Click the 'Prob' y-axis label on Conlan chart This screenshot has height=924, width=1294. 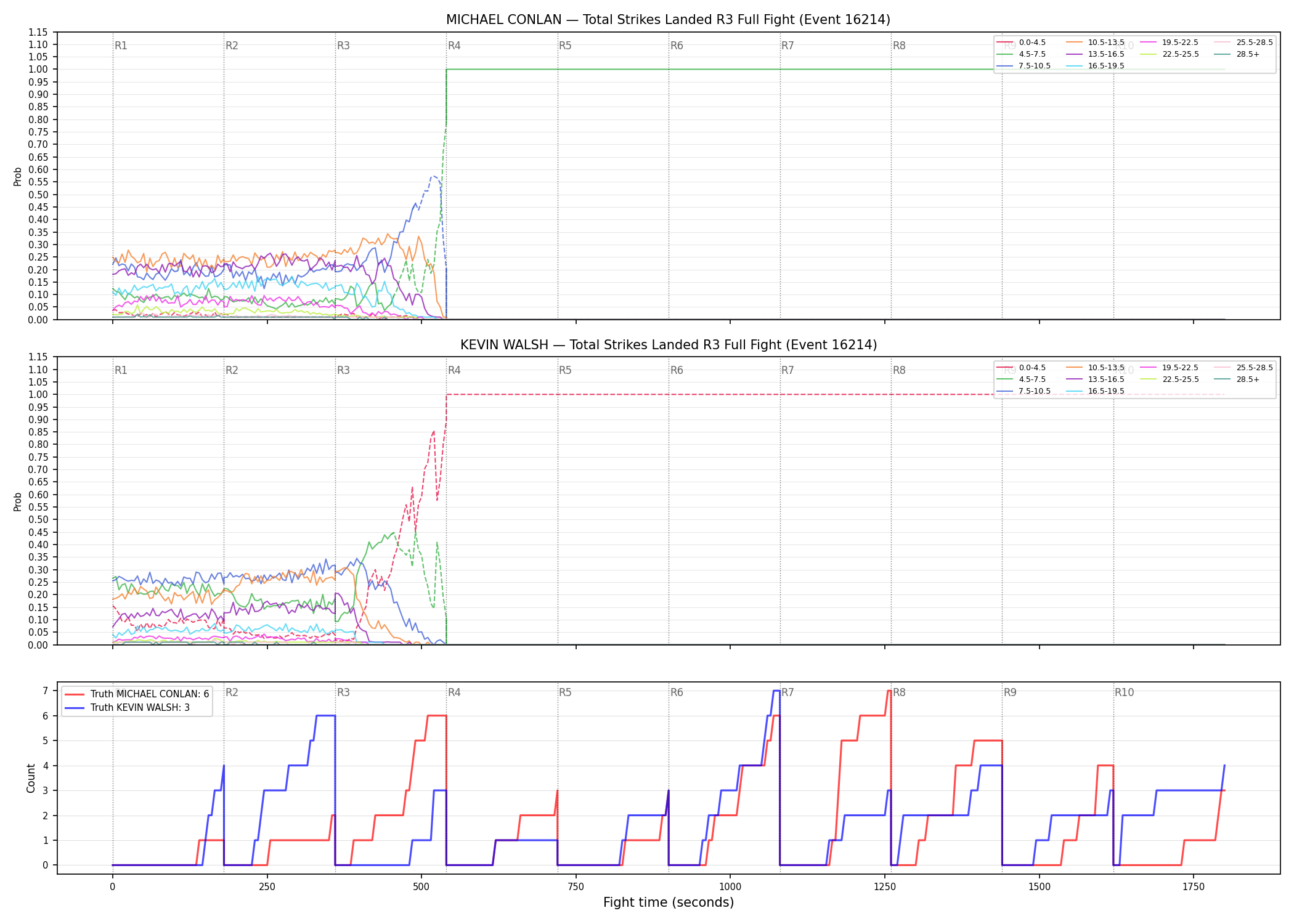click(18, 177)
